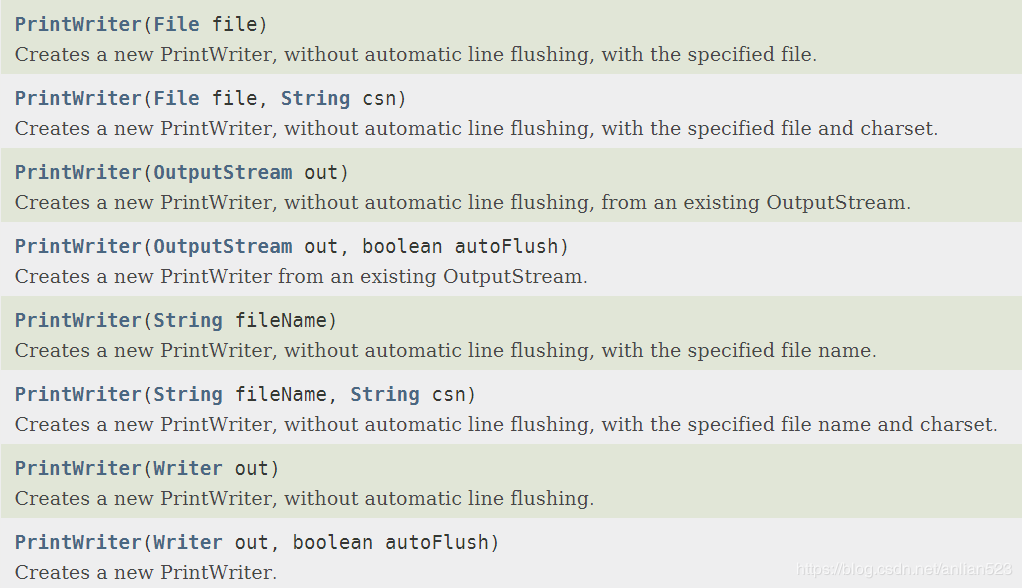Image resolution: width=1022 pixels, height=588 pixels.
Task: Click File type in the file-and-csn constructor
Action: pyautogui.click(x=176, y=98)
